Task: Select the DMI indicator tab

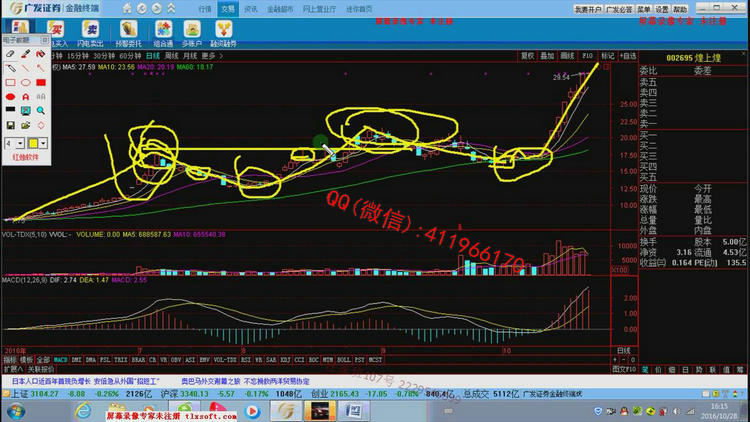Action: pyautogui.click(x=76, y=359)
